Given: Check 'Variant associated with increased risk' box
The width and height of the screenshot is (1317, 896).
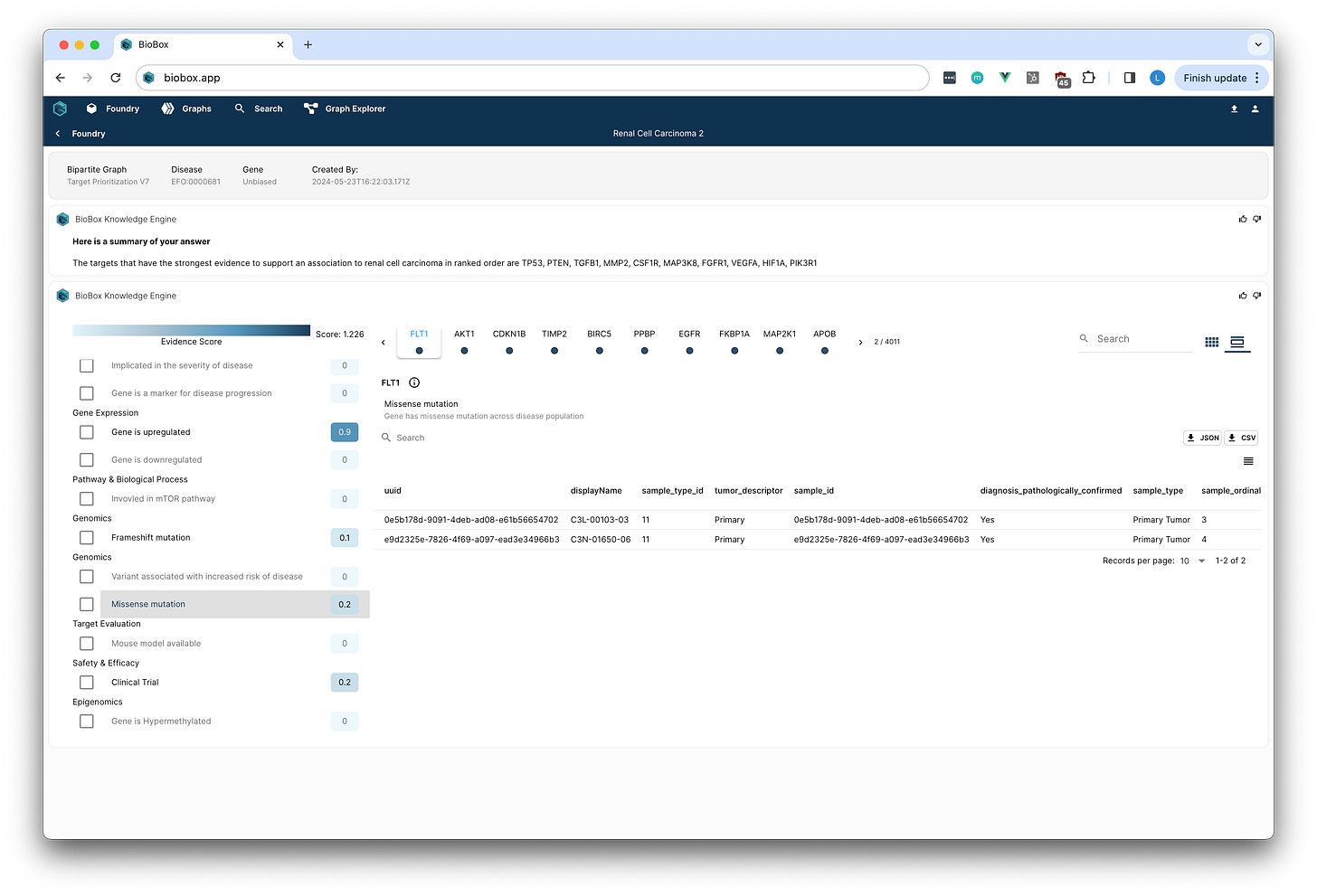Looking at the screenshot, I should click(x=87, y=576).
